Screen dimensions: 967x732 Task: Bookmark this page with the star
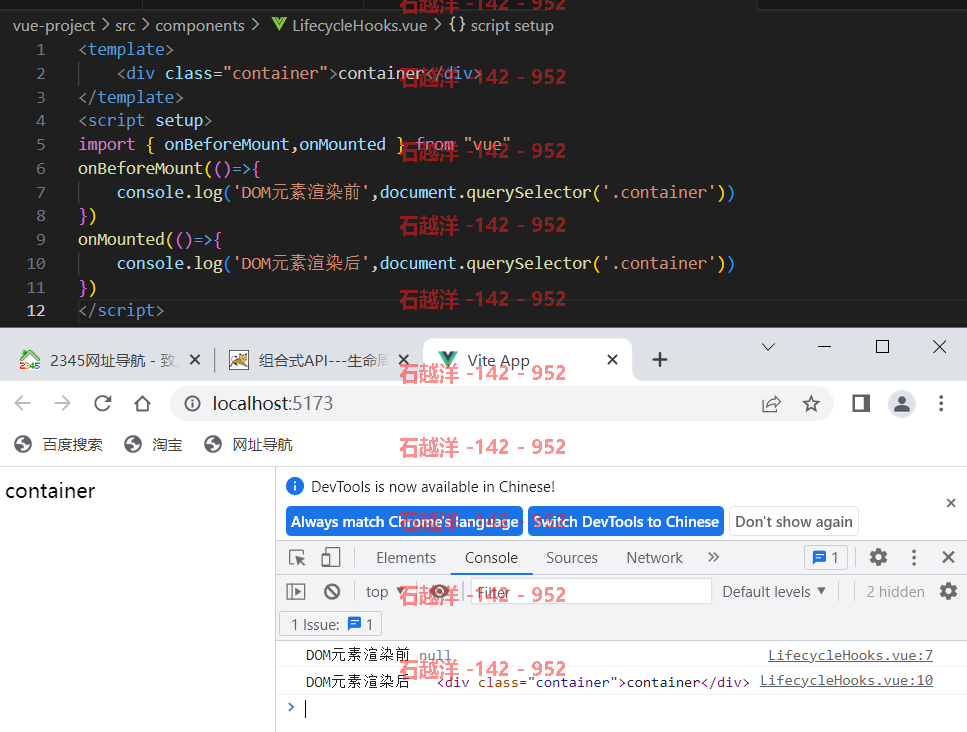(811, 404)
